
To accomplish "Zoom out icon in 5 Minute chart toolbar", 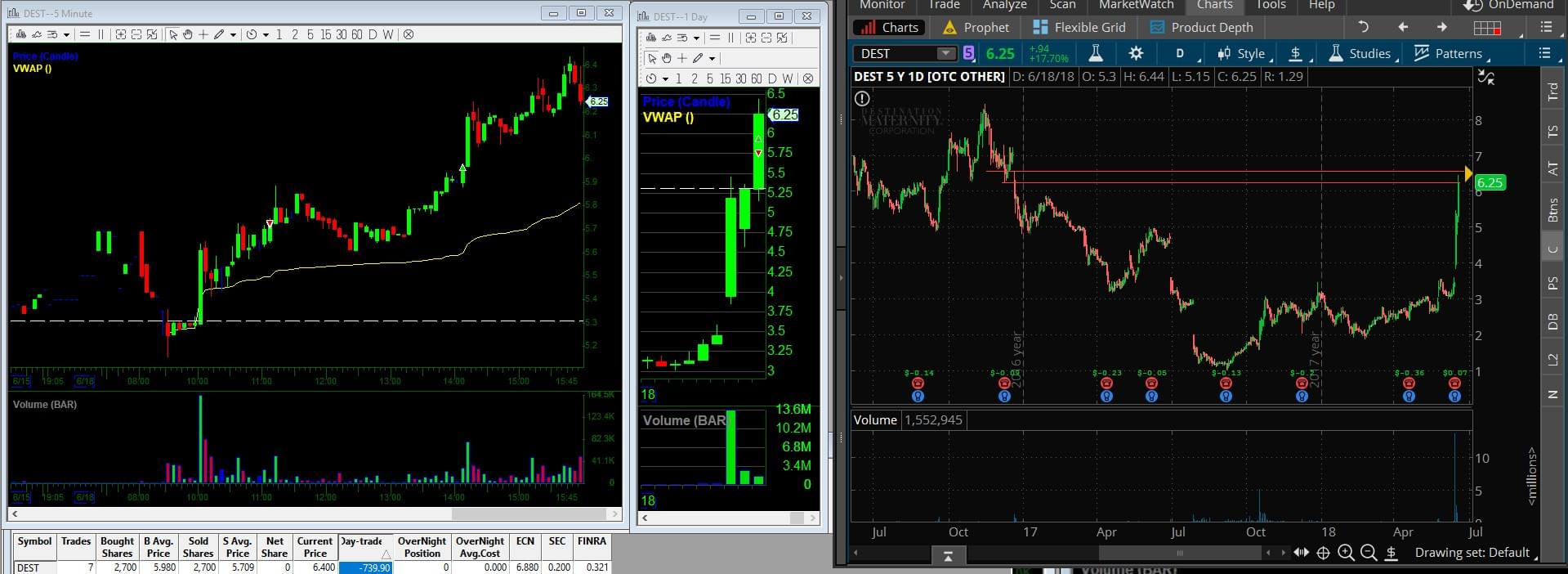I will pos(136,34).
